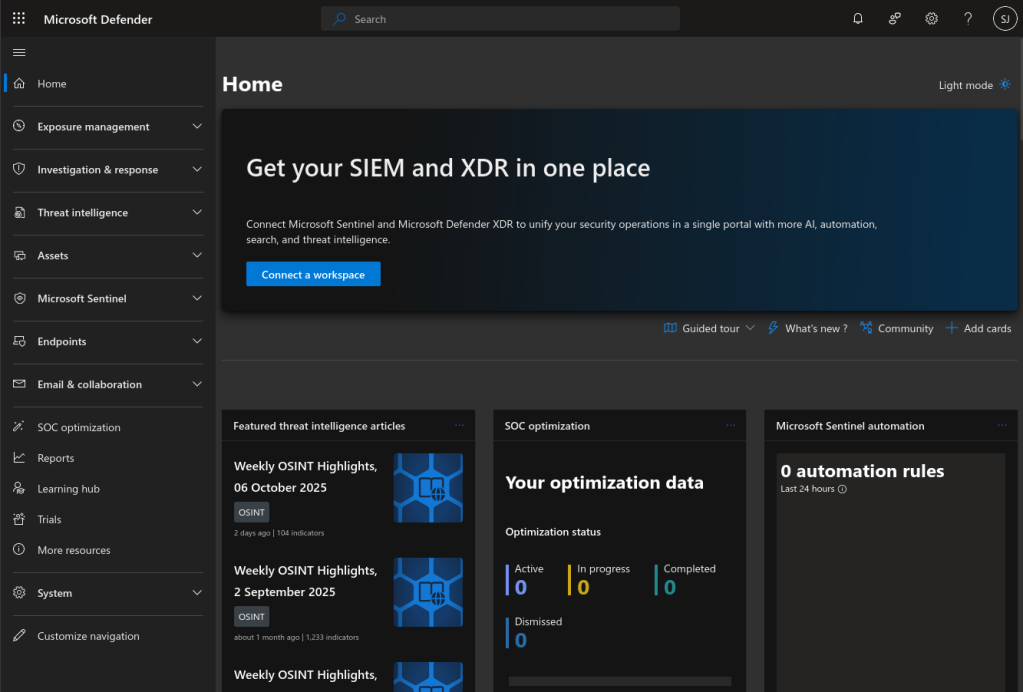
Task: Open the notifications bell icon
Action: 858,19
